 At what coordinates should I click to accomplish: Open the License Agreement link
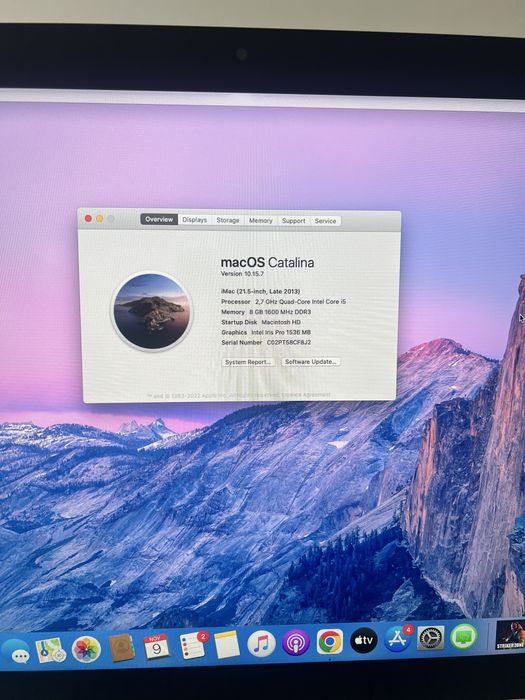click(308, 395)
